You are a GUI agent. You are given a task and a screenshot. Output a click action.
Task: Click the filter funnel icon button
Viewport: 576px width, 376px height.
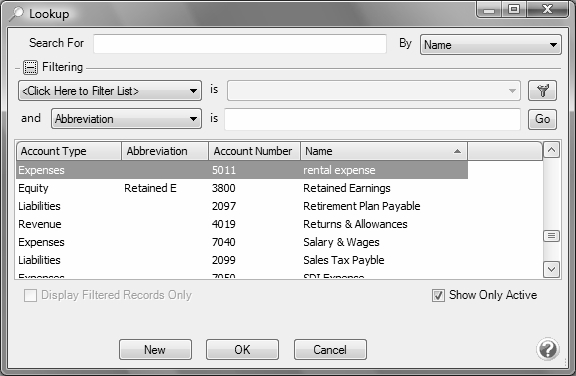coord(542,91)
